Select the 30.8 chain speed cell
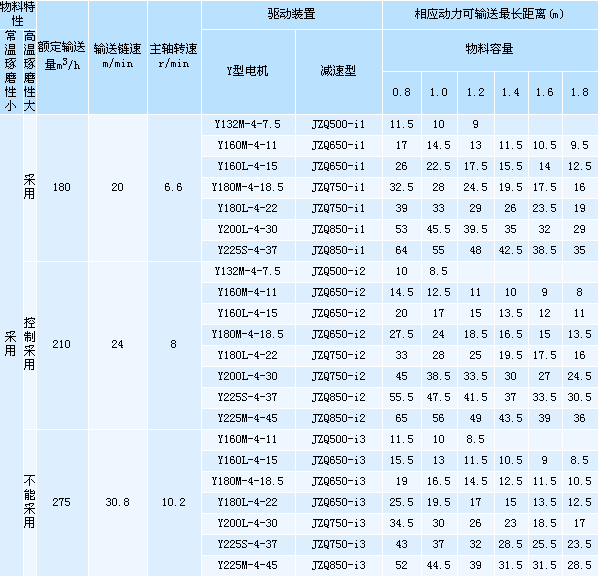 point(118,502)
